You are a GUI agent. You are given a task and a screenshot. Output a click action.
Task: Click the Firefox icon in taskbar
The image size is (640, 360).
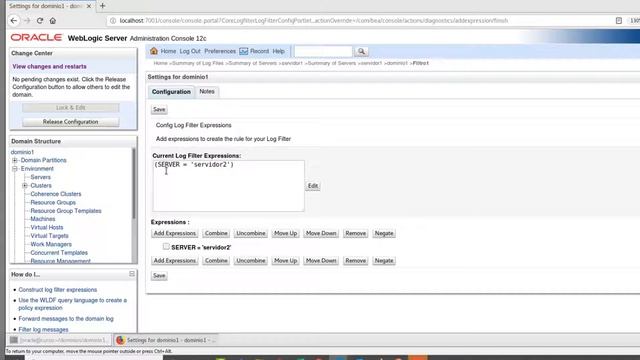(120, 340)
